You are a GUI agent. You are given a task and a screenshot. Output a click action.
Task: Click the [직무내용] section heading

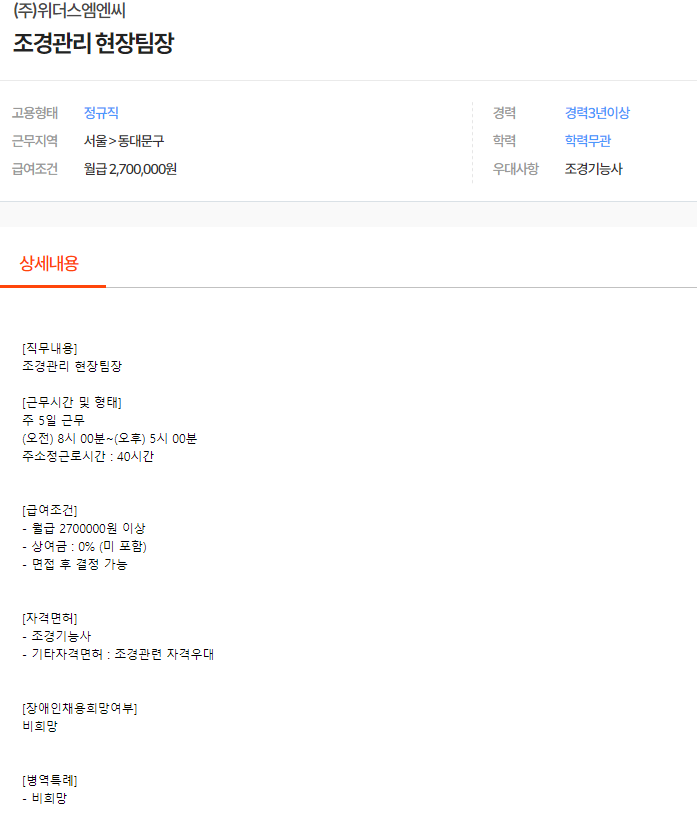(50, 348)
